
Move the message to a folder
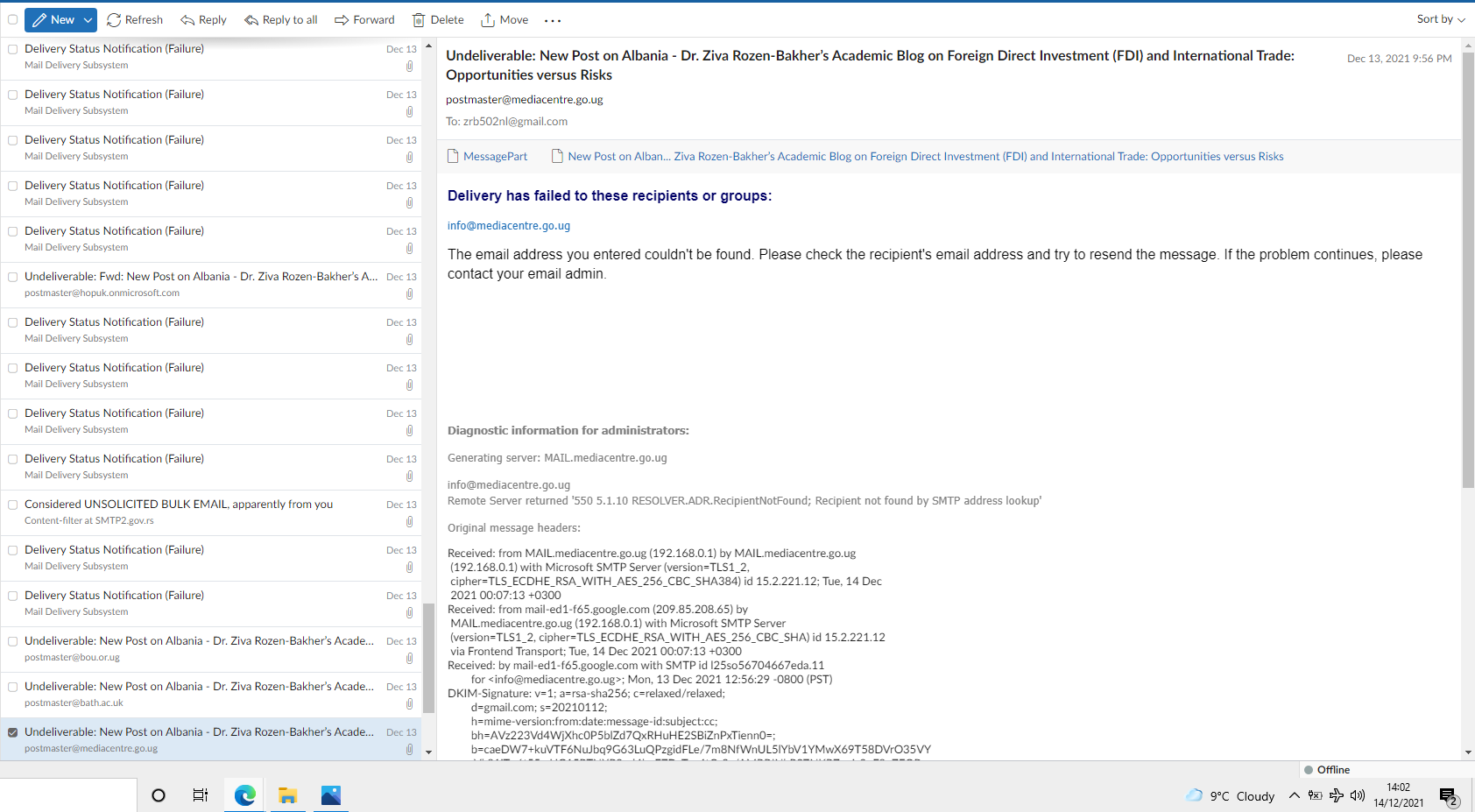pyautogui.click(x=505, y=19)
